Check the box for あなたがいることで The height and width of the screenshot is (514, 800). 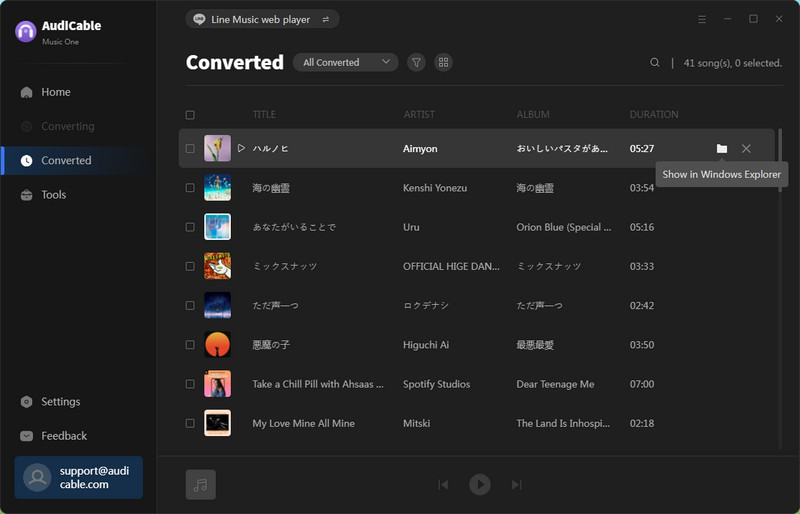[x=190, y=227]
